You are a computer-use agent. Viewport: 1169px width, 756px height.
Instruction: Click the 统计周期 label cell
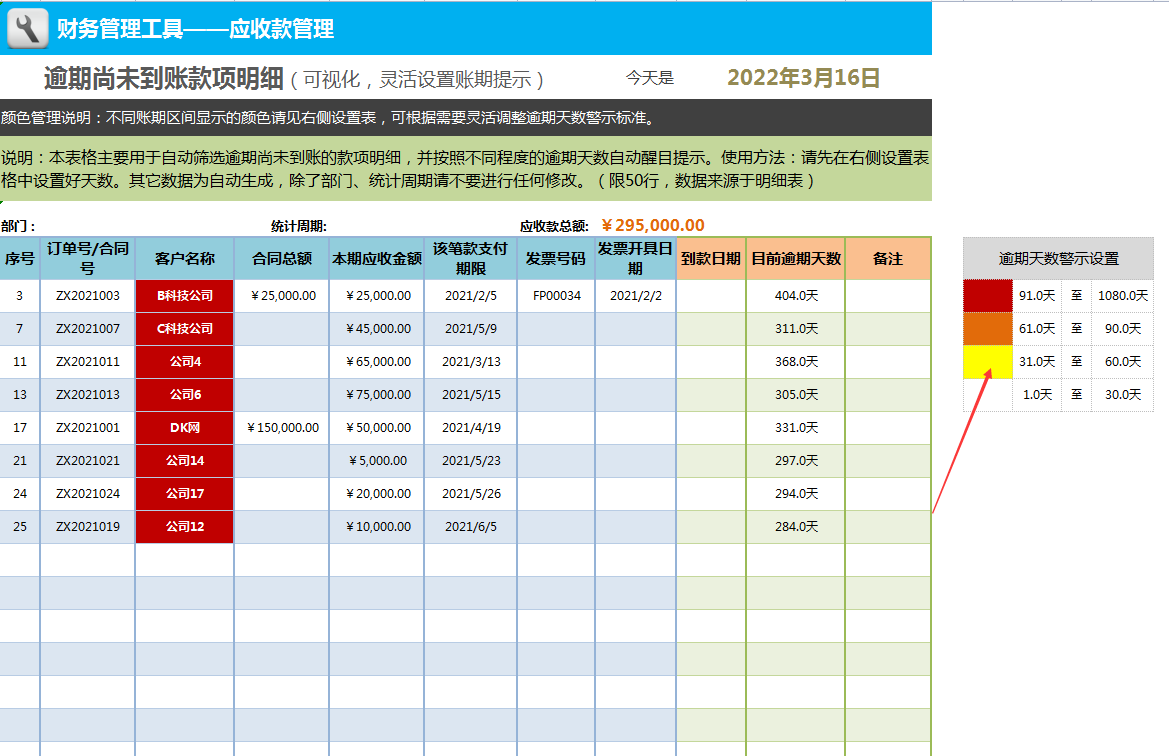(x=298, y=226)
